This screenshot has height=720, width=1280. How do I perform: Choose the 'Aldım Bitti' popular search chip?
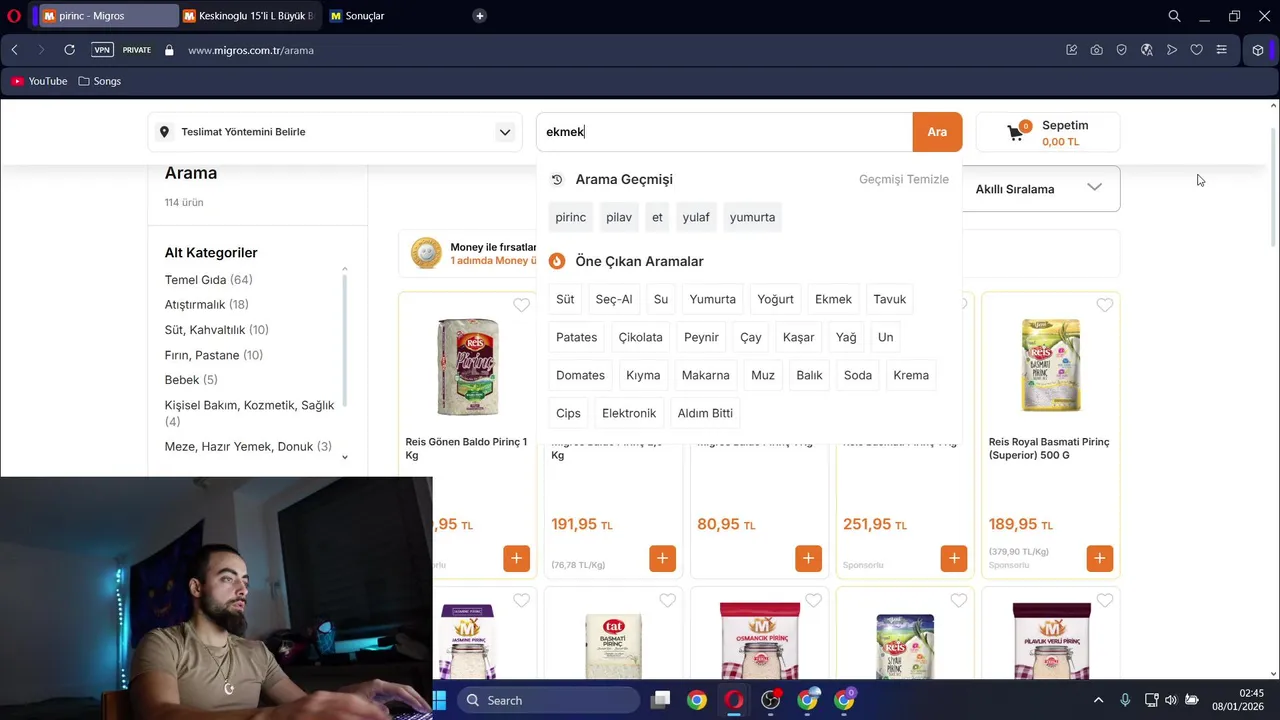(x=705, y=413)
